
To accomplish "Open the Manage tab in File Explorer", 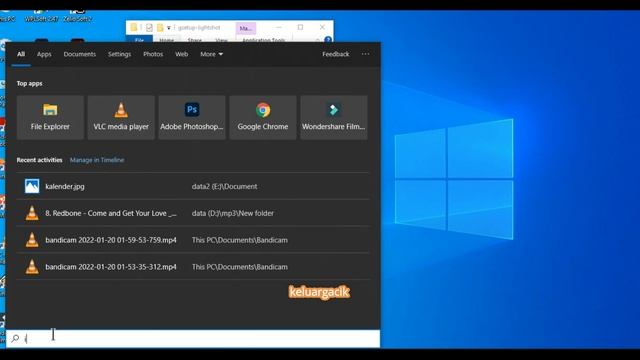I will [x=246, y=28].
